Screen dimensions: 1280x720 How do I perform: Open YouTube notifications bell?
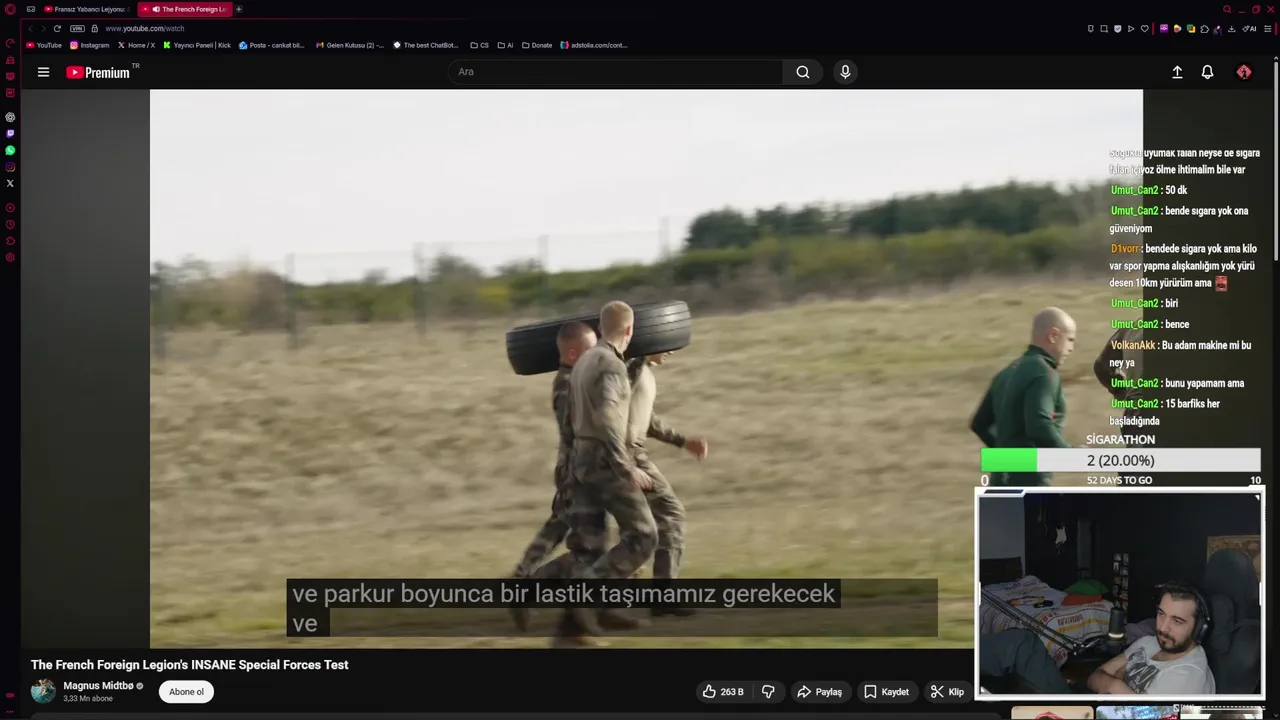(1207, 72)
